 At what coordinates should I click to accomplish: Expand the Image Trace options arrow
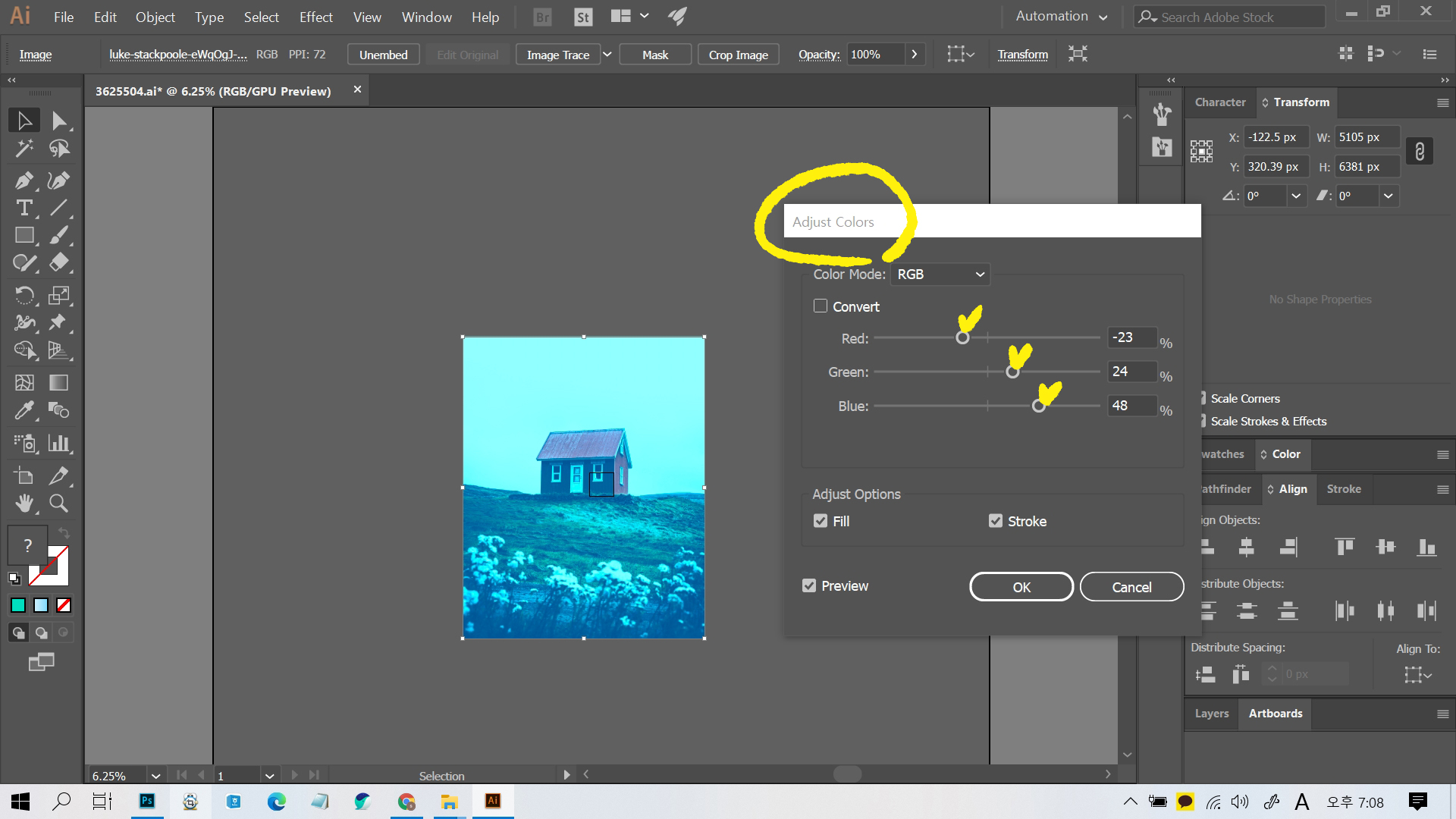[607, 55]
